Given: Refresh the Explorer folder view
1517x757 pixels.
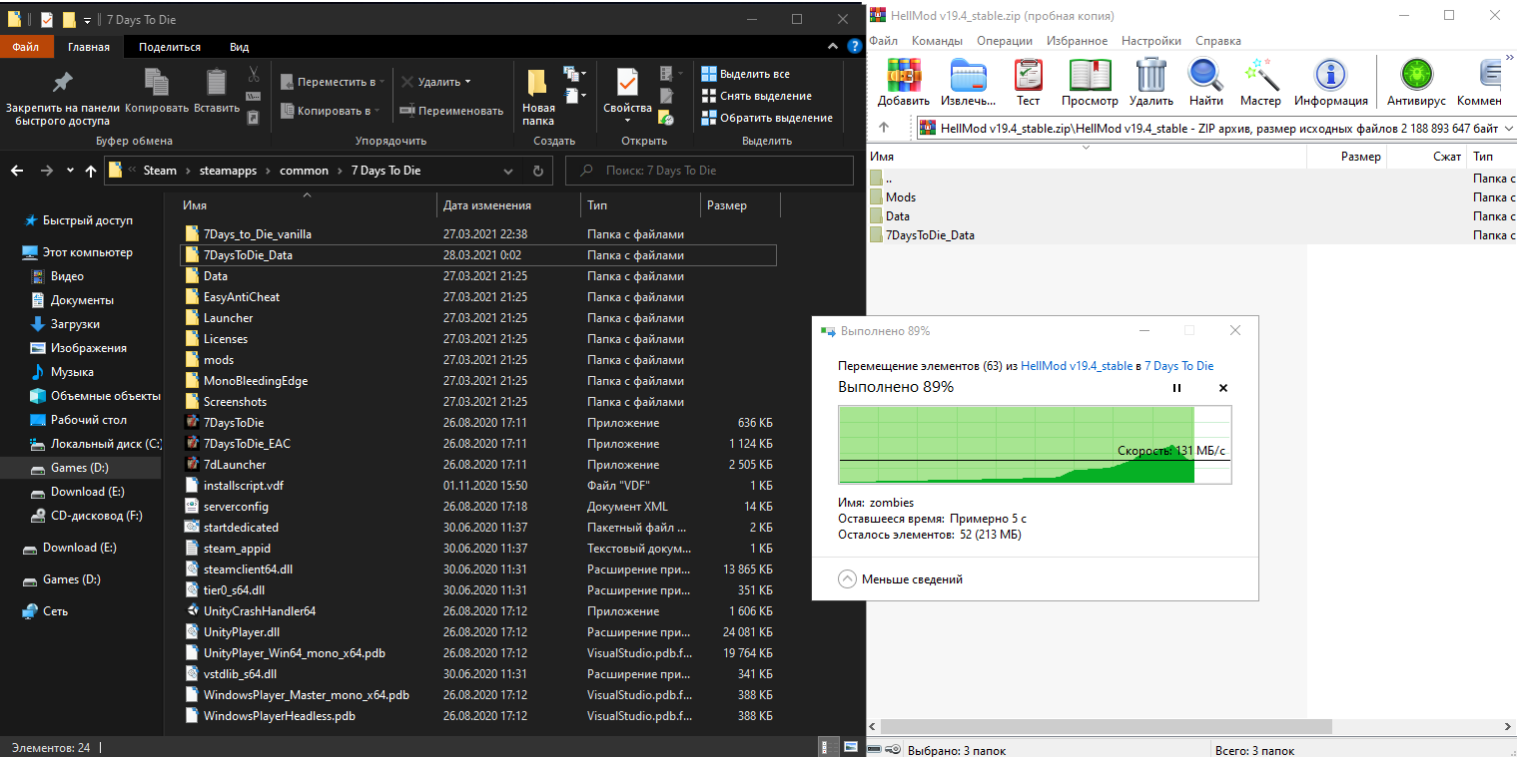Looking at the screenshot, I should click(x=538, y=171).
